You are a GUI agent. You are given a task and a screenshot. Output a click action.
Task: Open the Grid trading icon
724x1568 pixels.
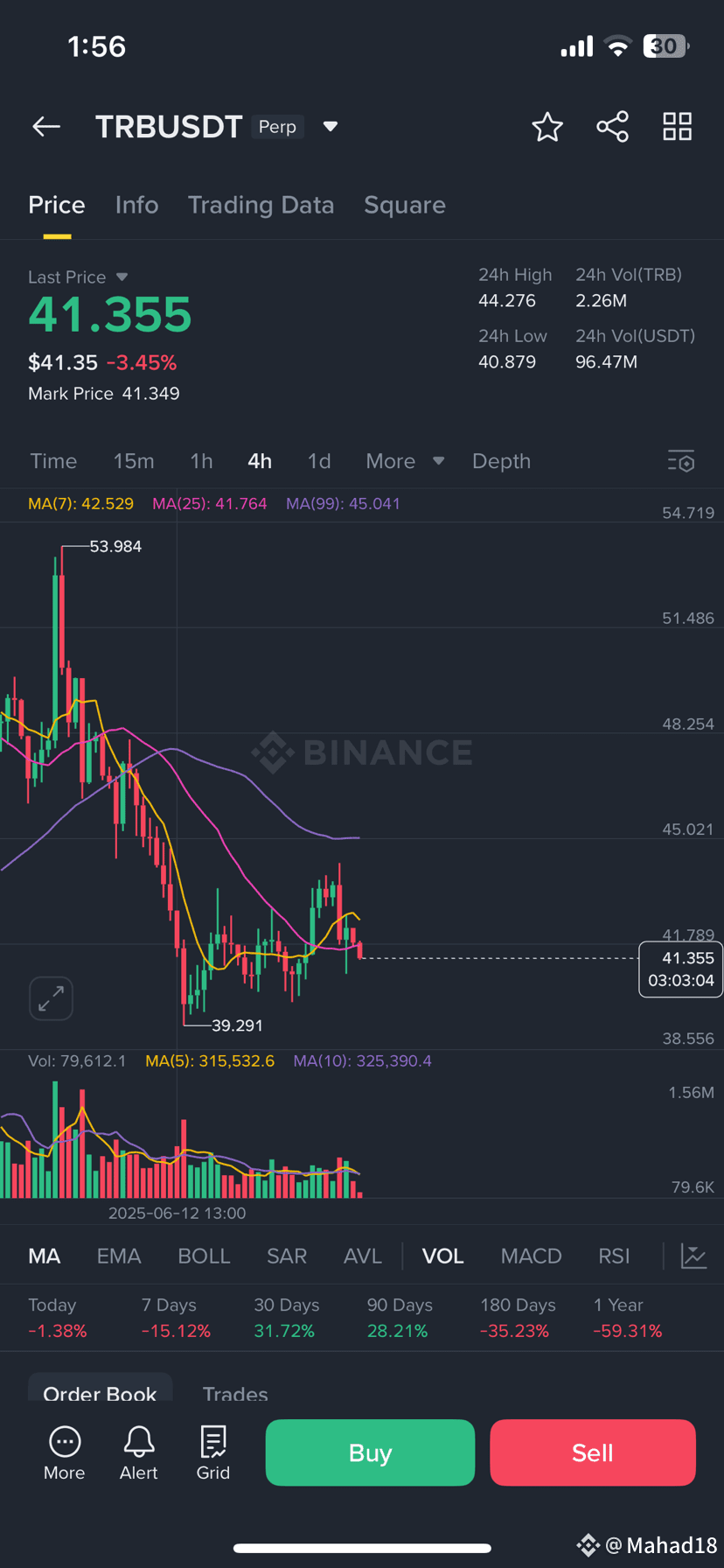[213, 1454]
